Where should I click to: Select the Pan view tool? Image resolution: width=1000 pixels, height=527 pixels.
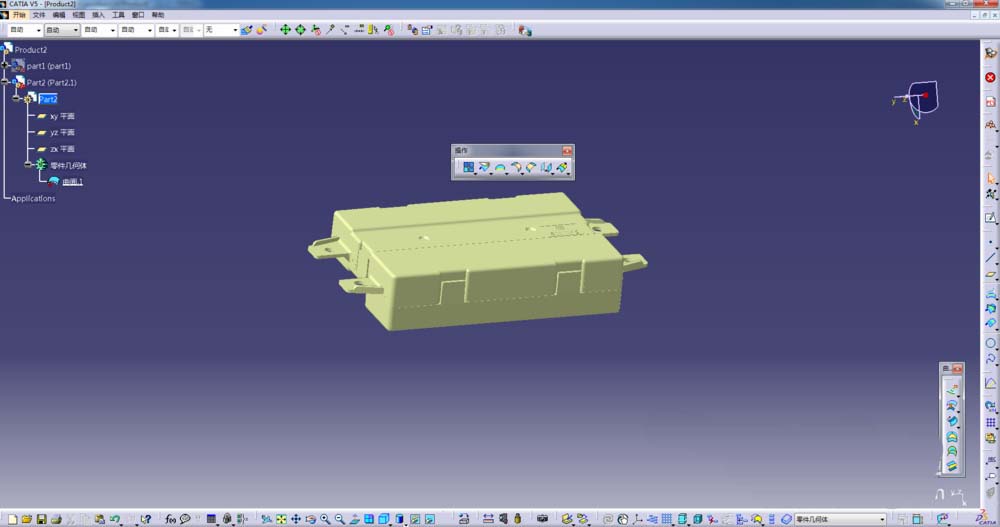296,519
